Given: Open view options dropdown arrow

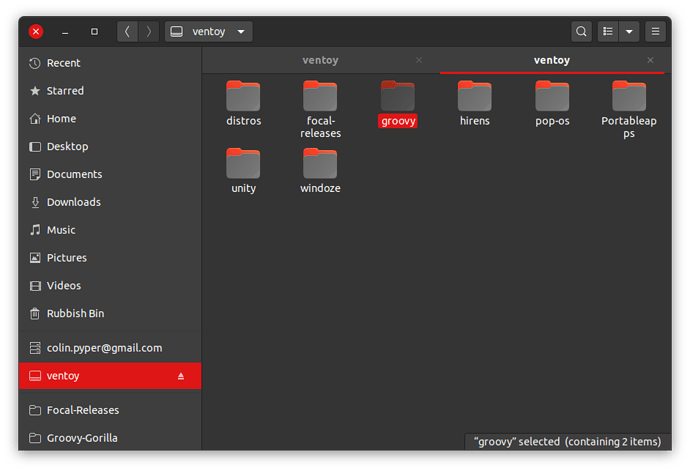Looking at the screenshot, I should tap(629, 32).
